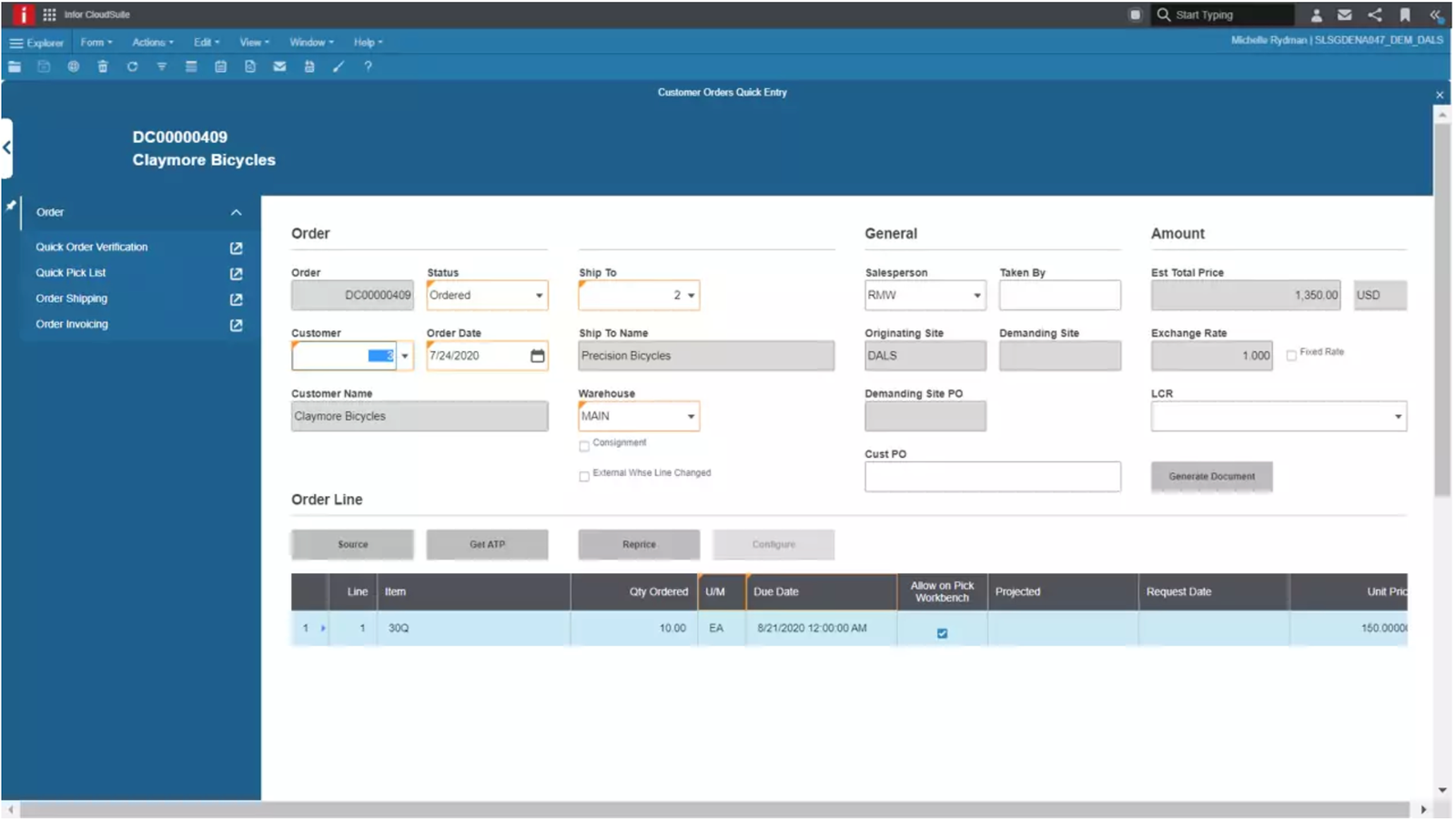Click the refresh toolbar icon
1456x819 pixels.
click(x=132, y=66)
